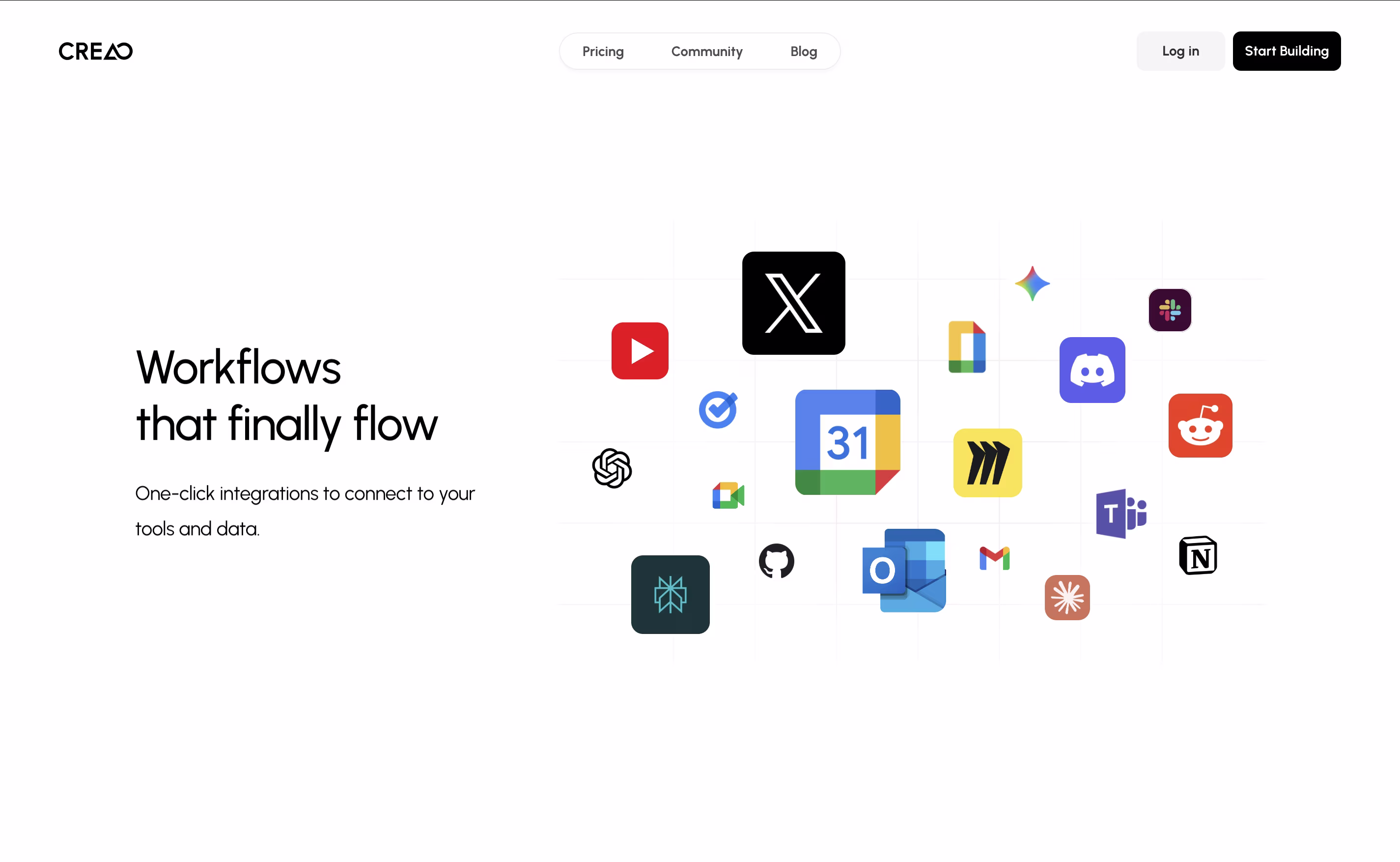Image resolution: width=1400 pixels, height=862 pixels.
Task: Go to the Community page
Action: (x=706, y=51)
